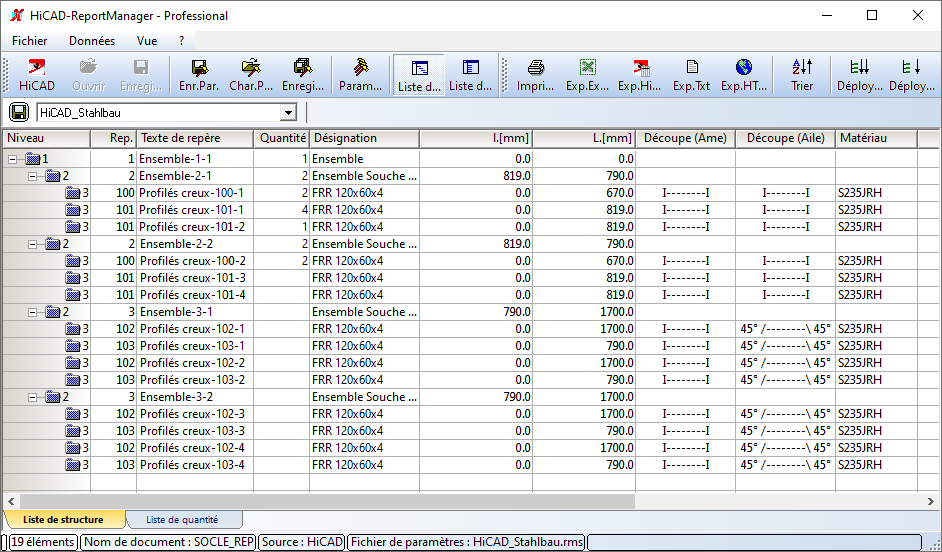
Task: Collapse the Ensemble-1-1 root tree node
Action: tap(13, 159)
